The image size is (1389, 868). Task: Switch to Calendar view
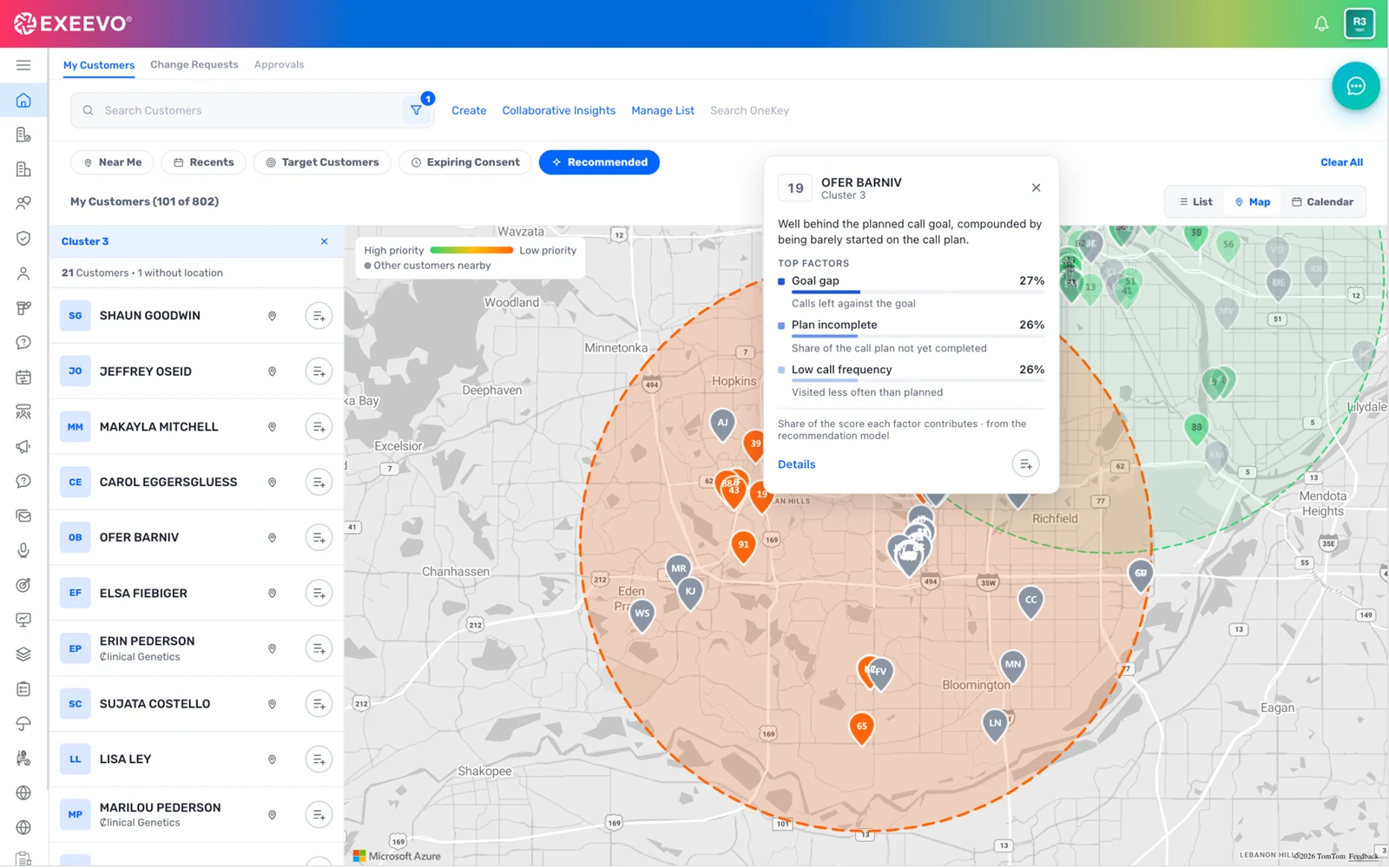coord(1322,201)
